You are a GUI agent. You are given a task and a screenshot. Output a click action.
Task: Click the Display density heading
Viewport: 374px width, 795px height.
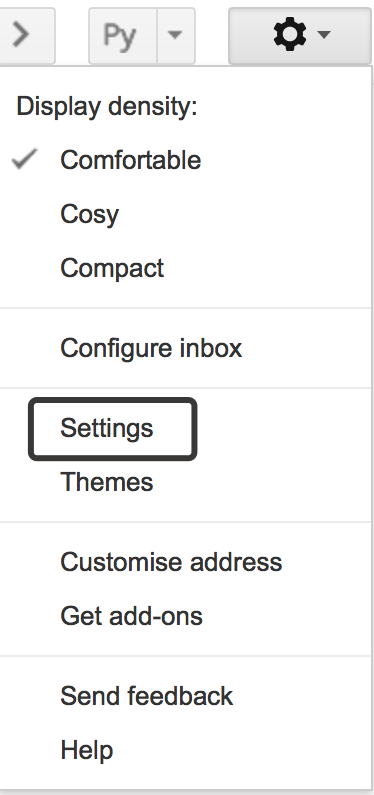pos(106,106)
